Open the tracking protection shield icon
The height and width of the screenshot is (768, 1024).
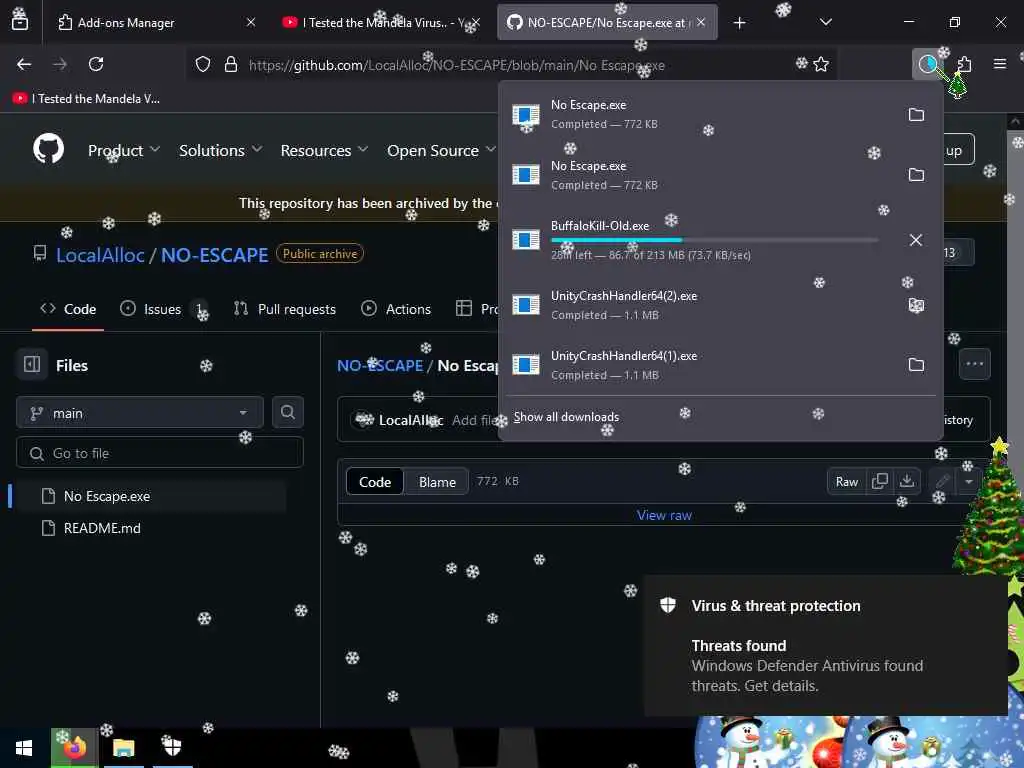(203, 65)
